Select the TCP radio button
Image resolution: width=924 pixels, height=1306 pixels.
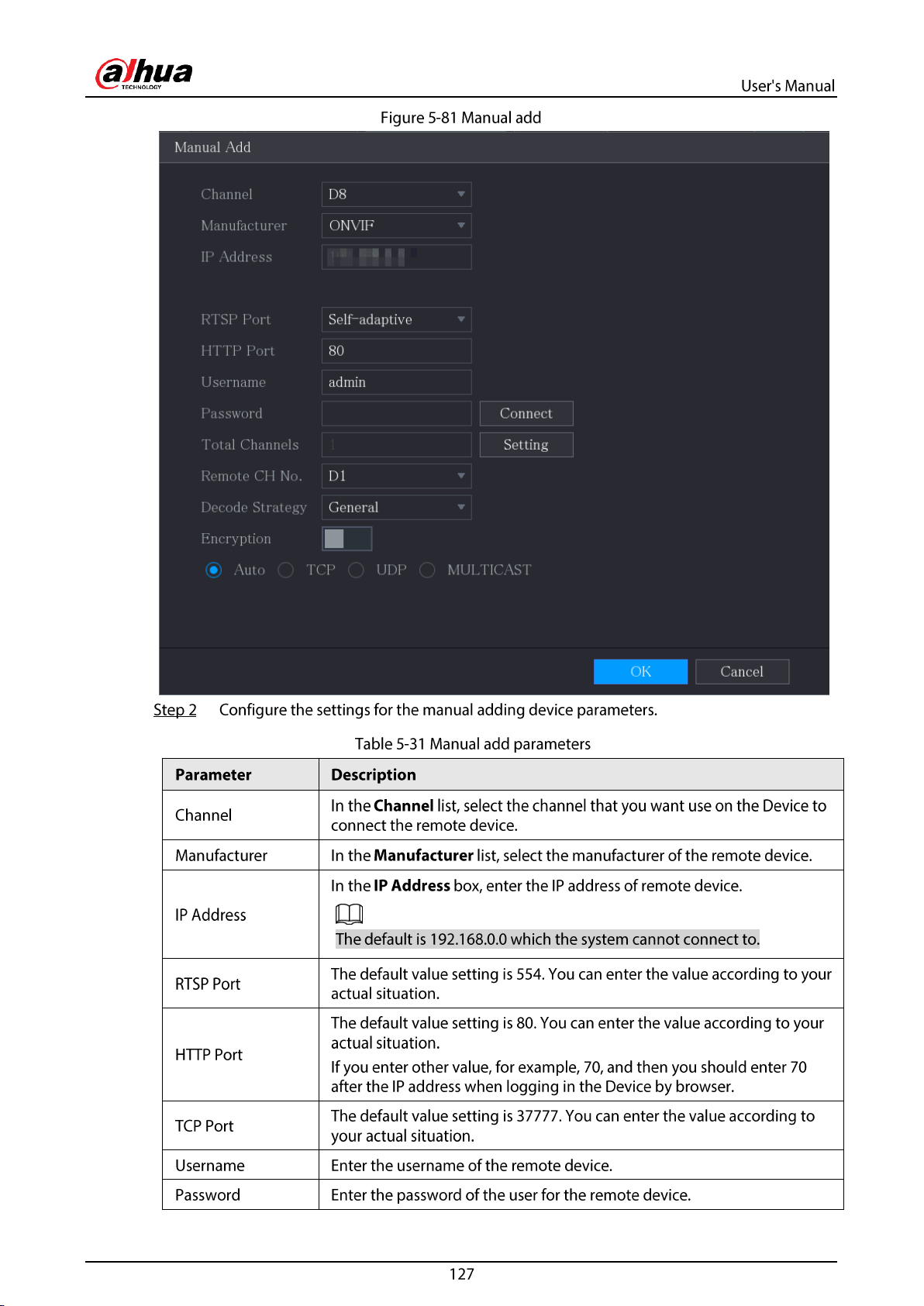tap(286, 570)
